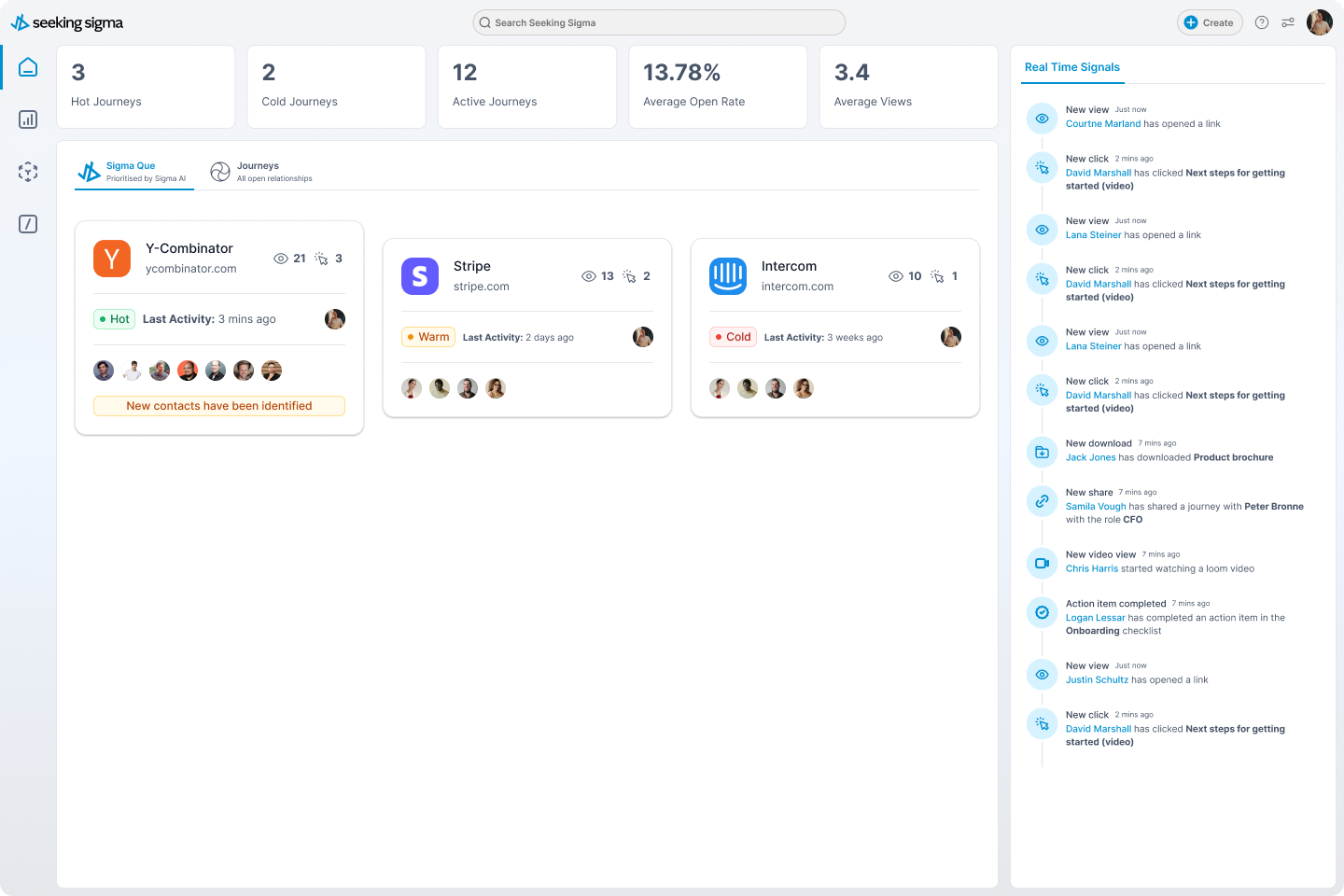This screenshot has height=896, width=1344.
Task: Click "Last Activity: 3 weeks ago" text
Action: 823,338
